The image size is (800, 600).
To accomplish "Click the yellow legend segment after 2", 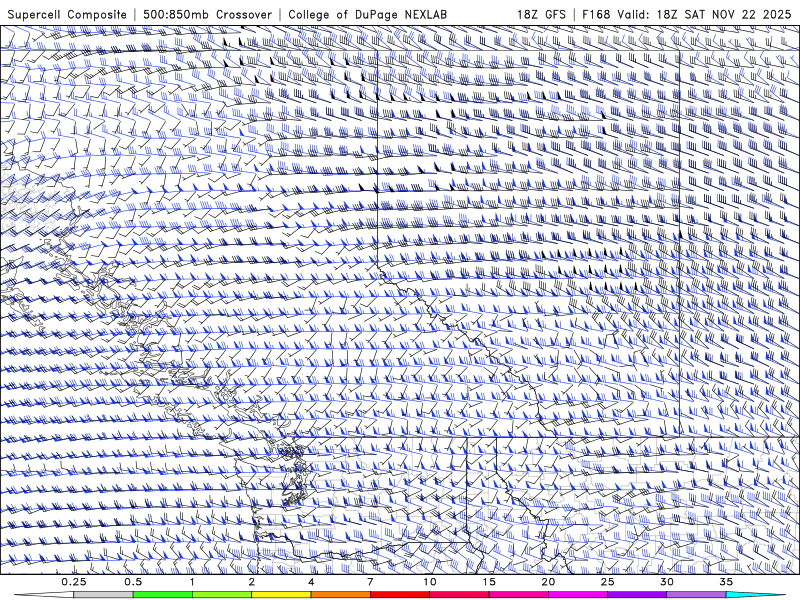I will (x=281, y=595).
